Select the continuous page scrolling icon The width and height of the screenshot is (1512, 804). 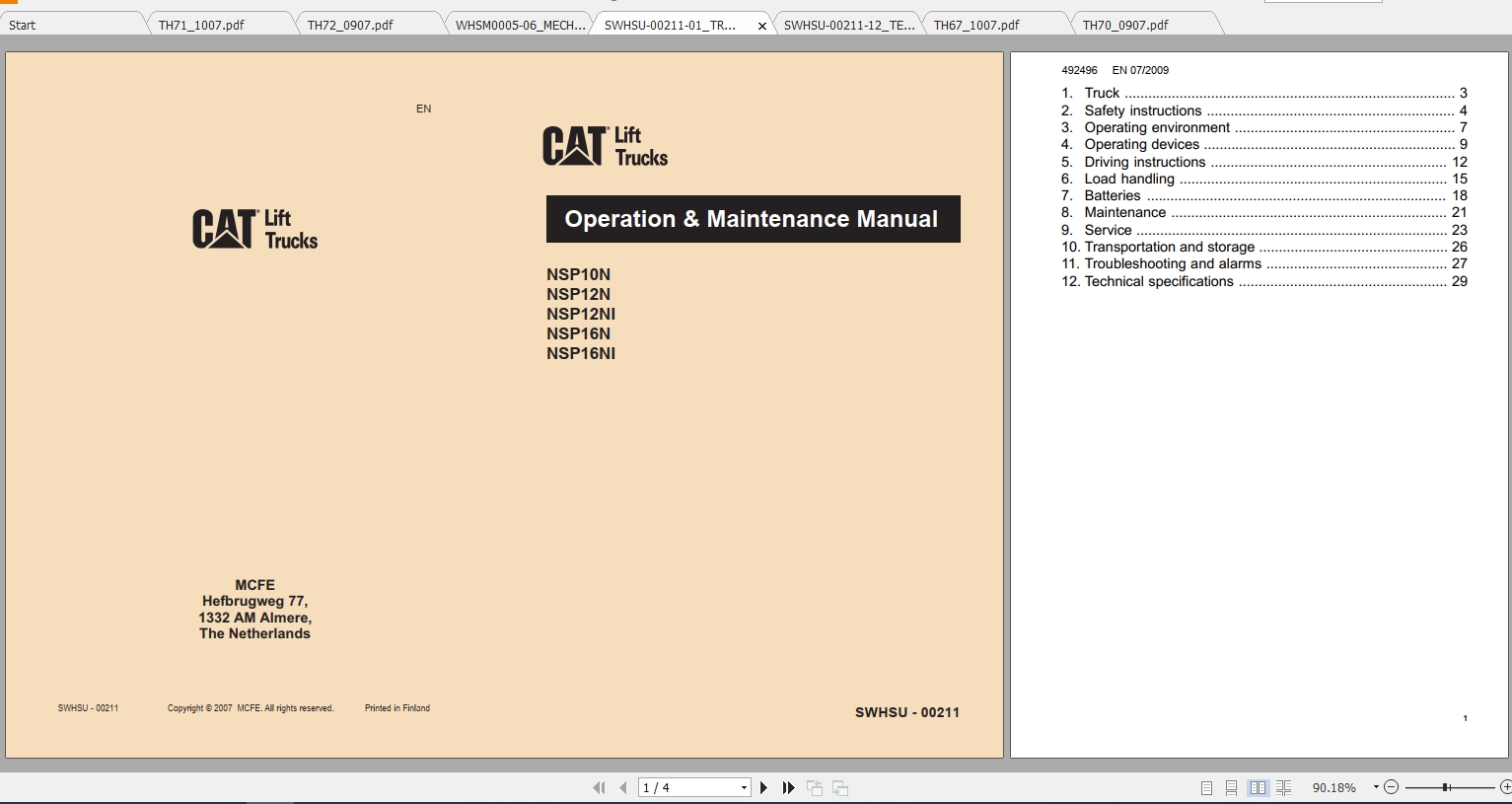pyautogui.click(x=1230, y=787)
